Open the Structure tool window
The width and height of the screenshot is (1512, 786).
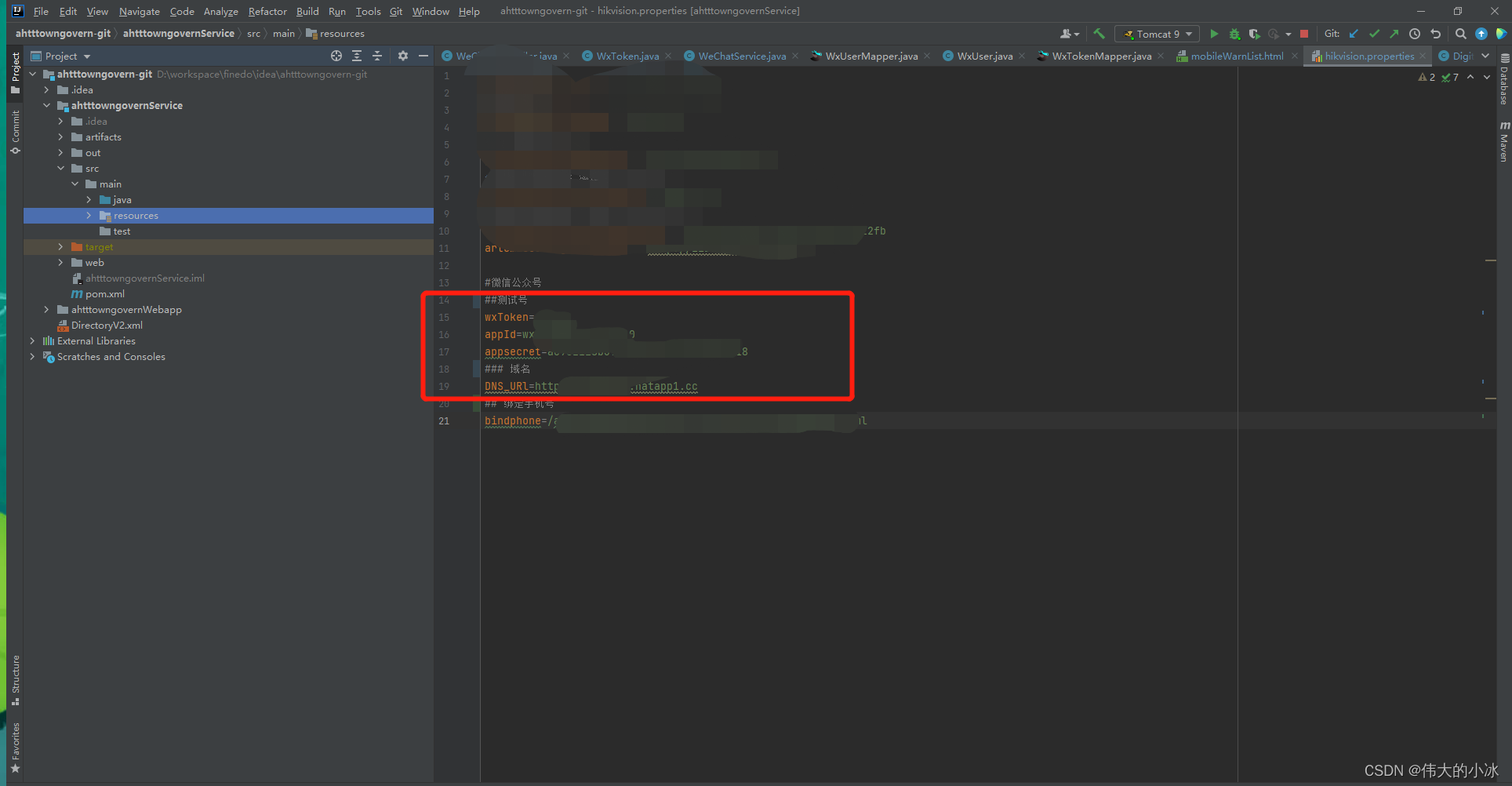tap(15, 679)
